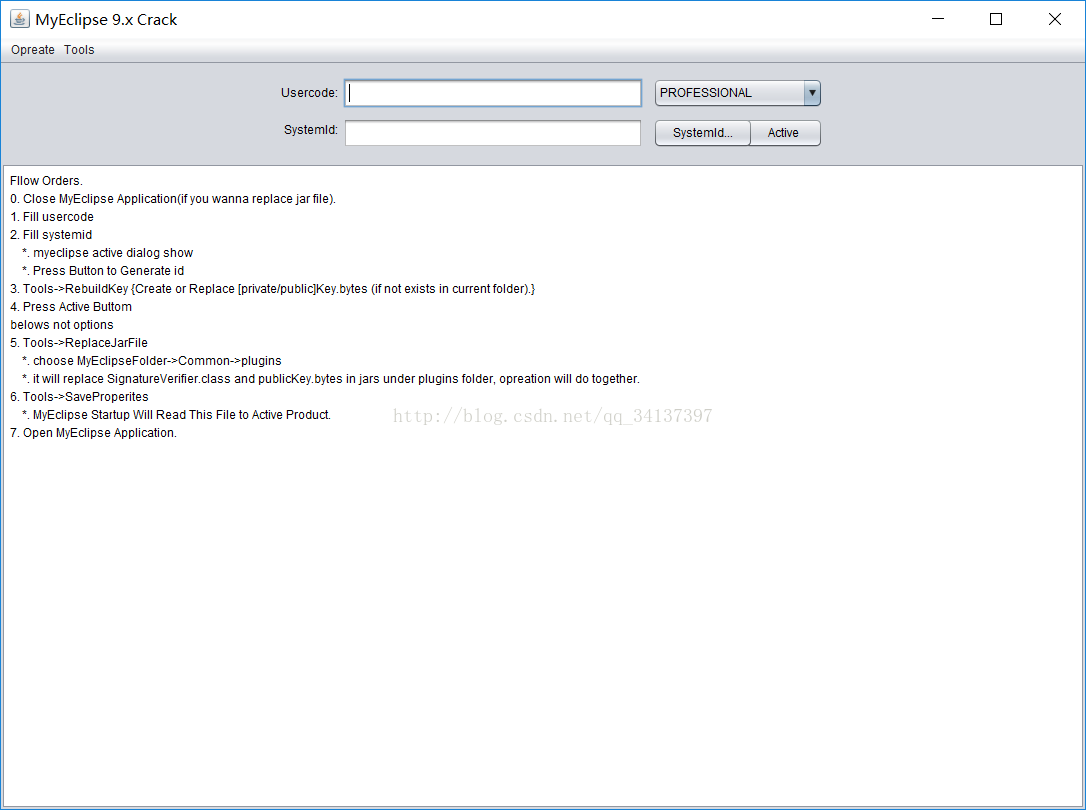Generate id with the SystemId... button
The width and height of the screenshot is (1086, 810).
(x=702, y=133)
